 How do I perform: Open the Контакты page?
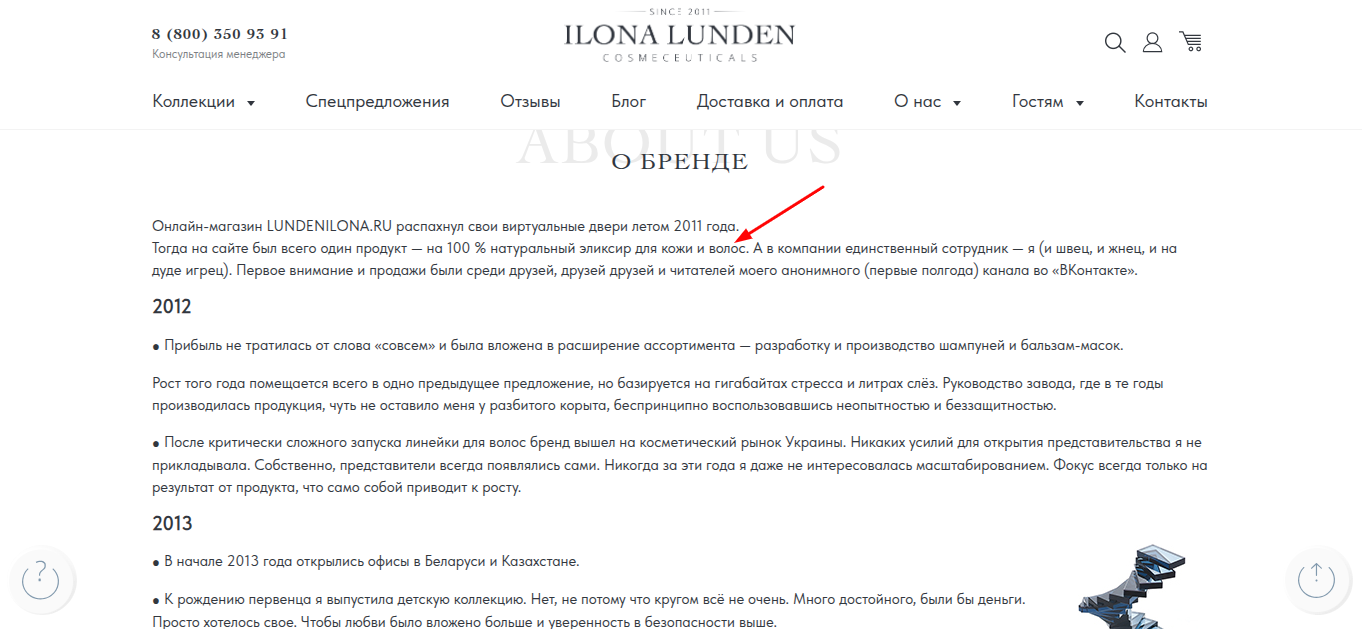point(1171,101)
